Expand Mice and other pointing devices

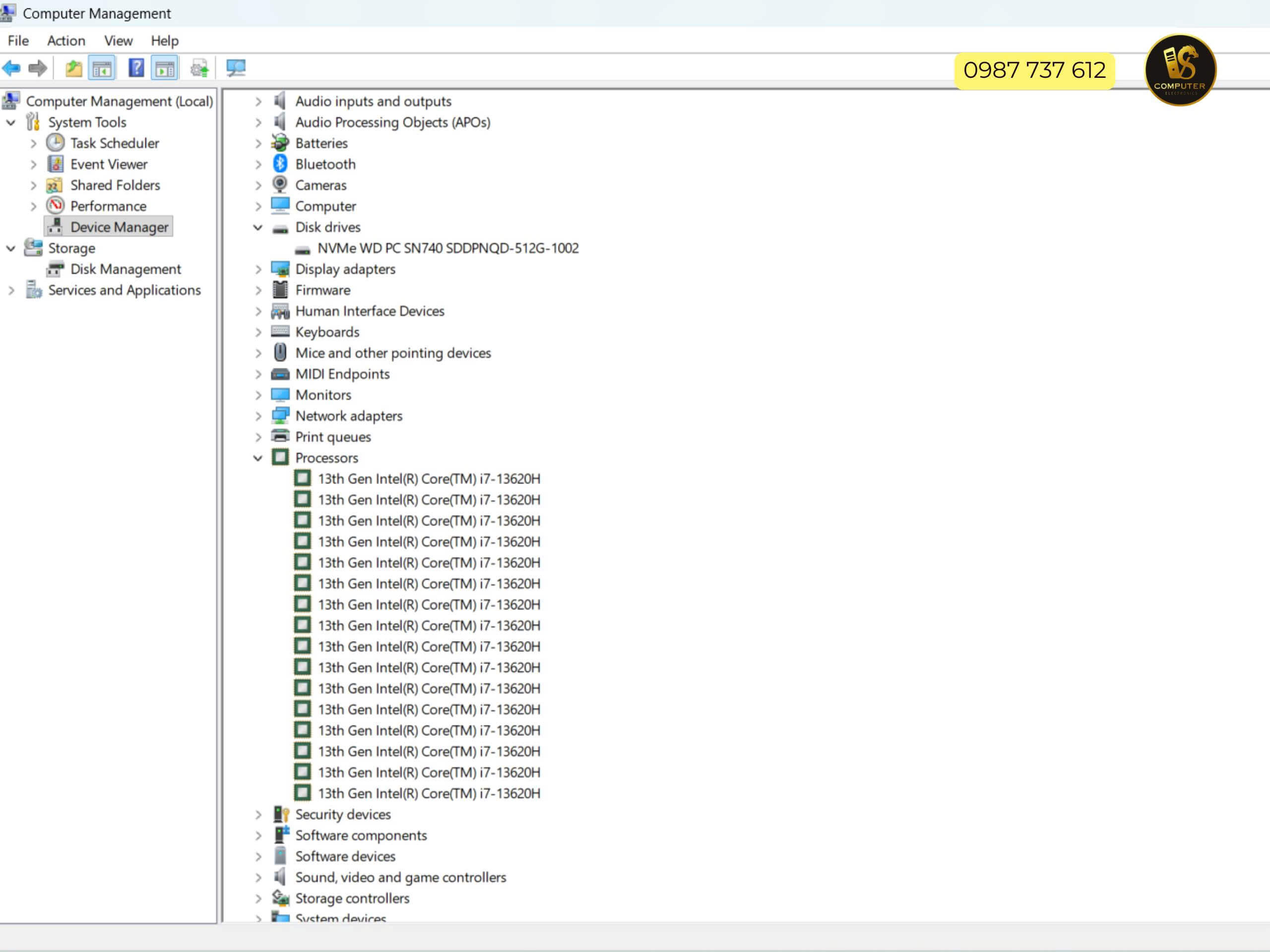pos(258,353)
